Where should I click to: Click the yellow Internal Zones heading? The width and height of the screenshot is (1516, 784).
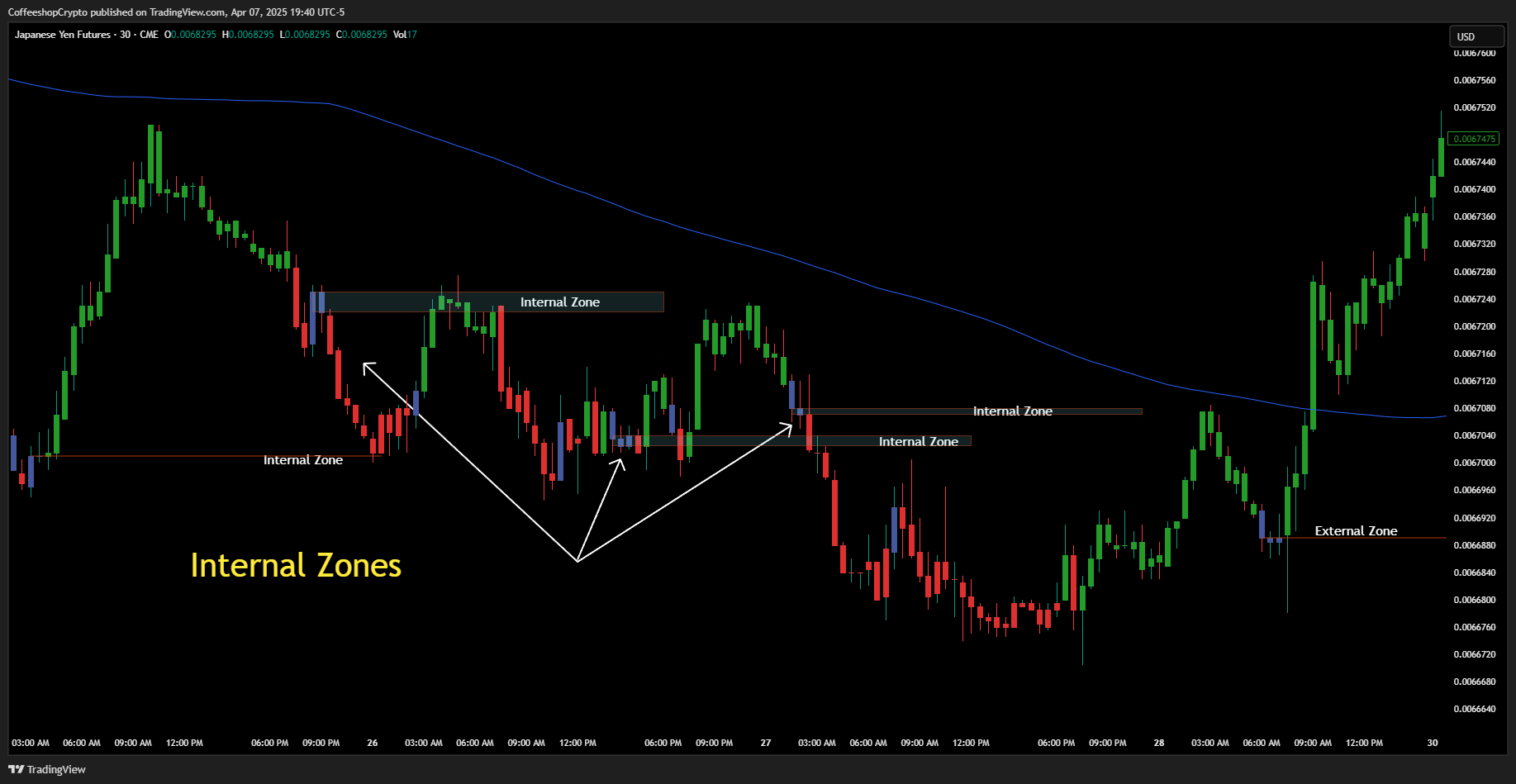coord(296,566)
